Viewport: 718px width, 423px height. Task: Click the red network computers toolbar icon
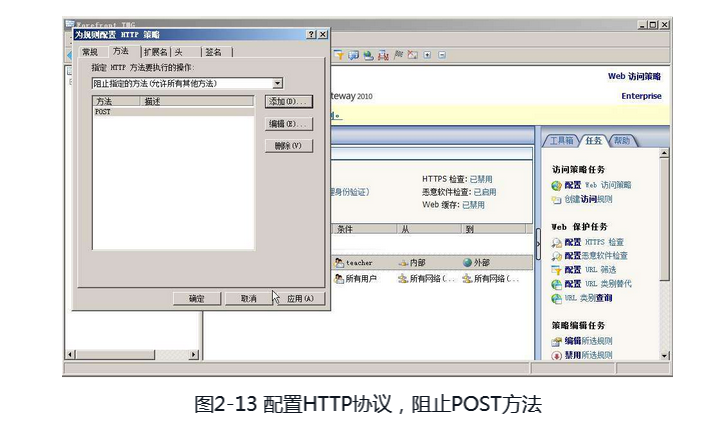[x=383, y=55]
